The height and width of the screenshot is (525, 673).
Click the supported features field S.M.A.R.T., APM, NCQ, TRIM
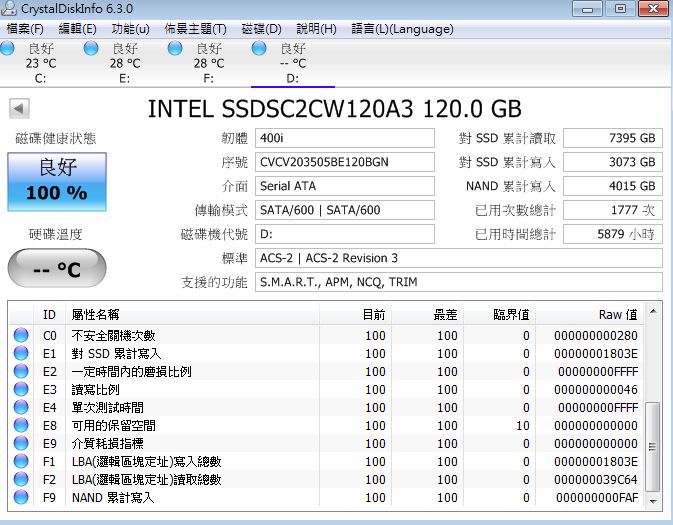point(459,282)
